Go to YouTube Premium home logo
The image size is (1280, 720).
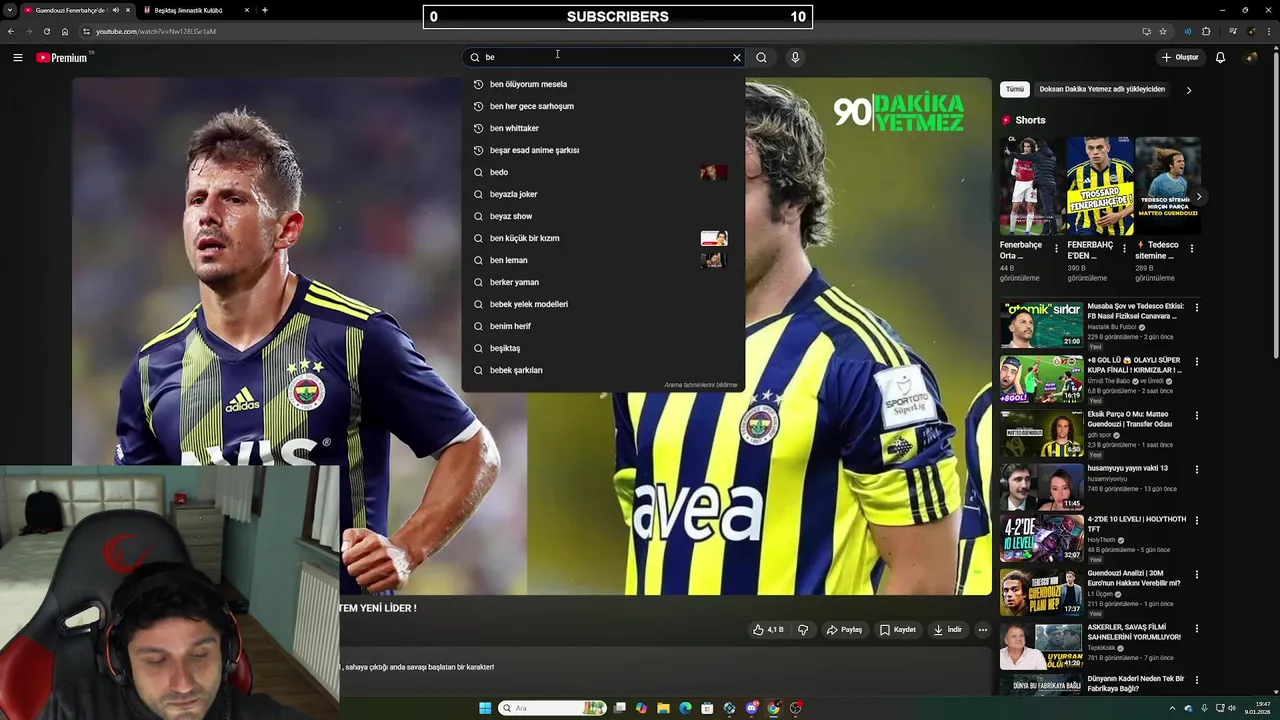(62, 57)
